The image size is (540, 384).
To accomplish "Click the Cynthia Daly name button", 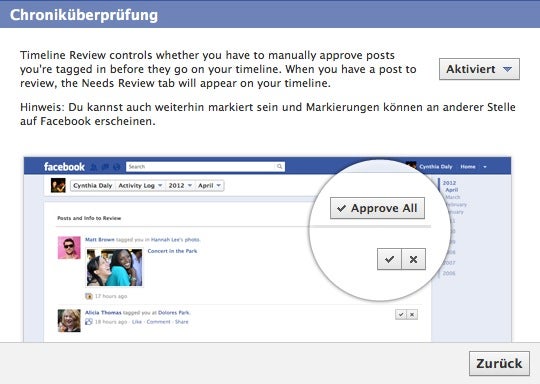I will (93, 185).
